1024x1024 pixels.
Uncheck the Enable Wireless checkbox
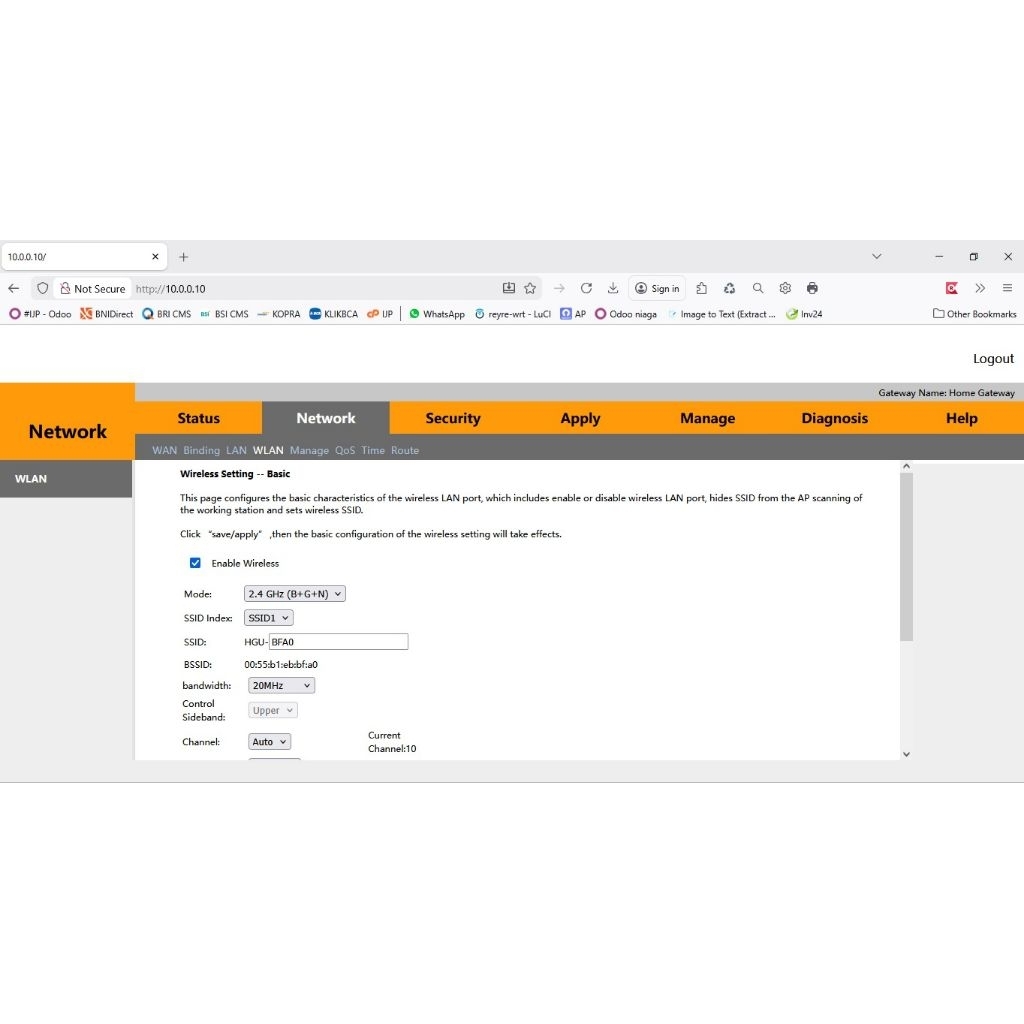pos(195,563)
